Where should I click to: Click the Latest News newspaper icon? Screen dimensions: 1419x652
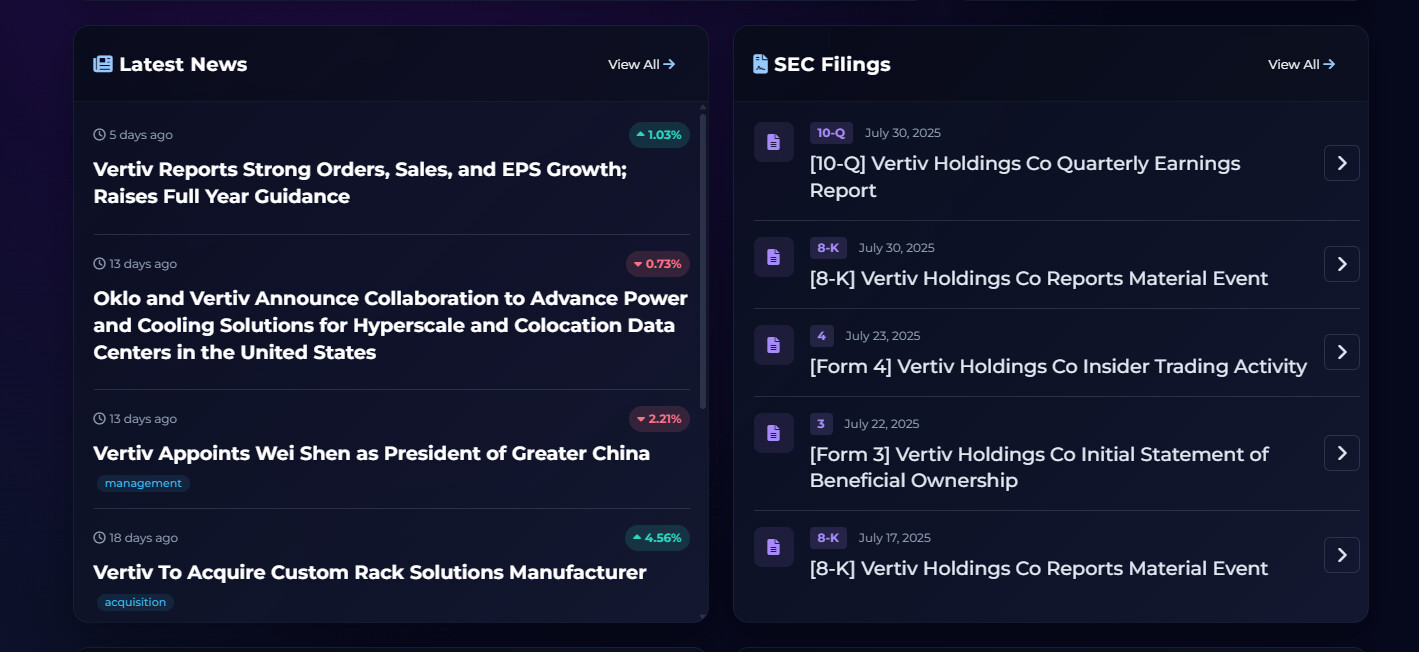pos(103,64)
